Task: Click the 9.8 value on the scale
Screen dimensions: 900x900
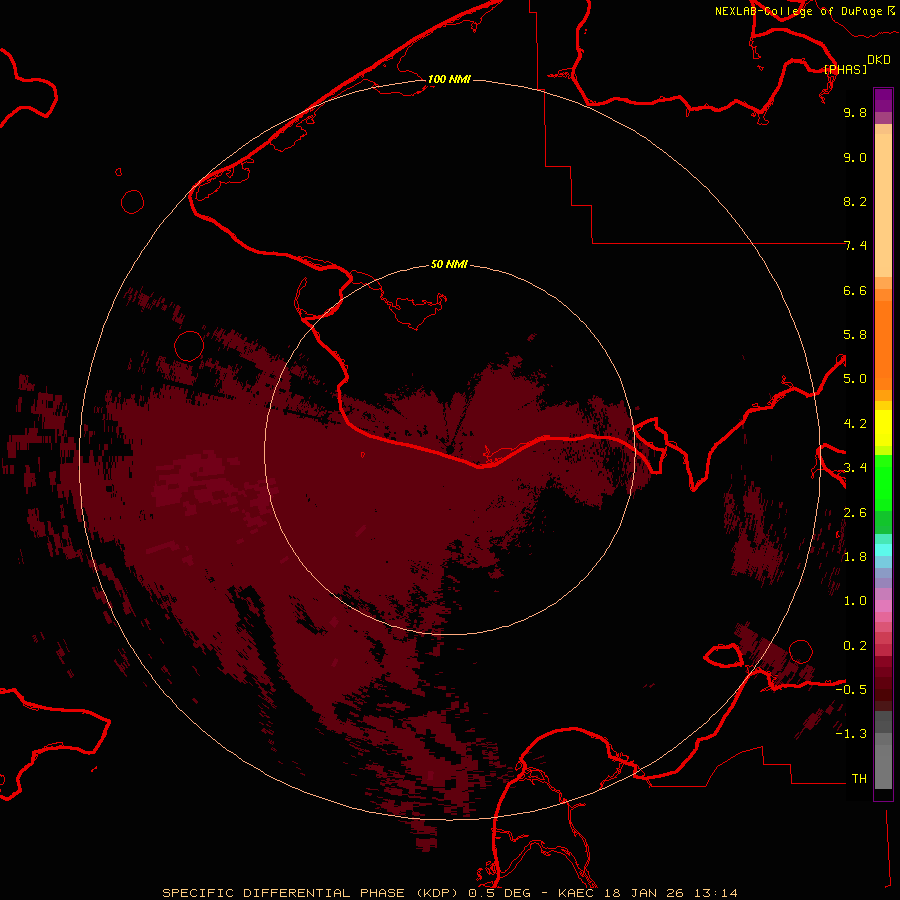Action: coord(855,112)
